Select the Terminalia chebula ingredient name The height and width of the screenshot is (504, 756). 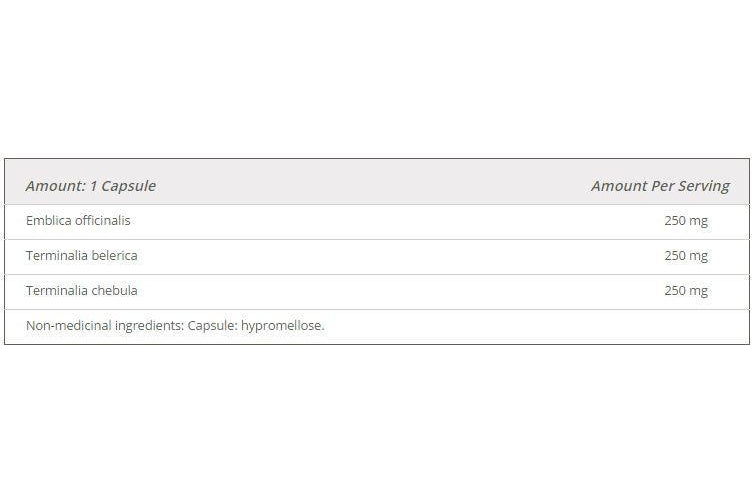pos(81,290)
